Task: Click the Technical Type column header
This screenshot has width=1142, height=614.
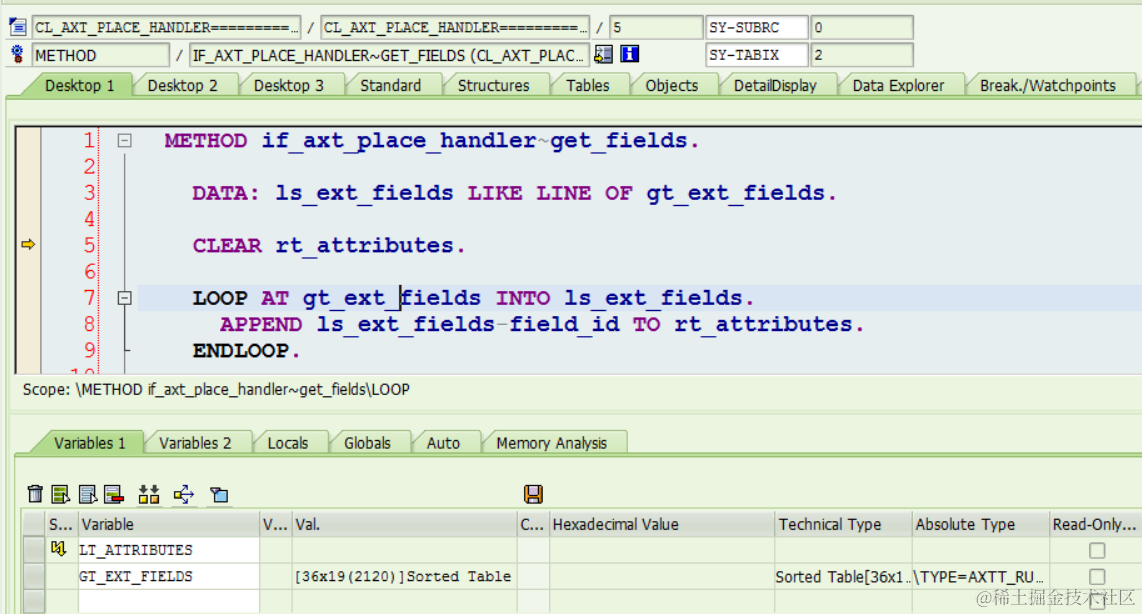Action: pos(843,524)
